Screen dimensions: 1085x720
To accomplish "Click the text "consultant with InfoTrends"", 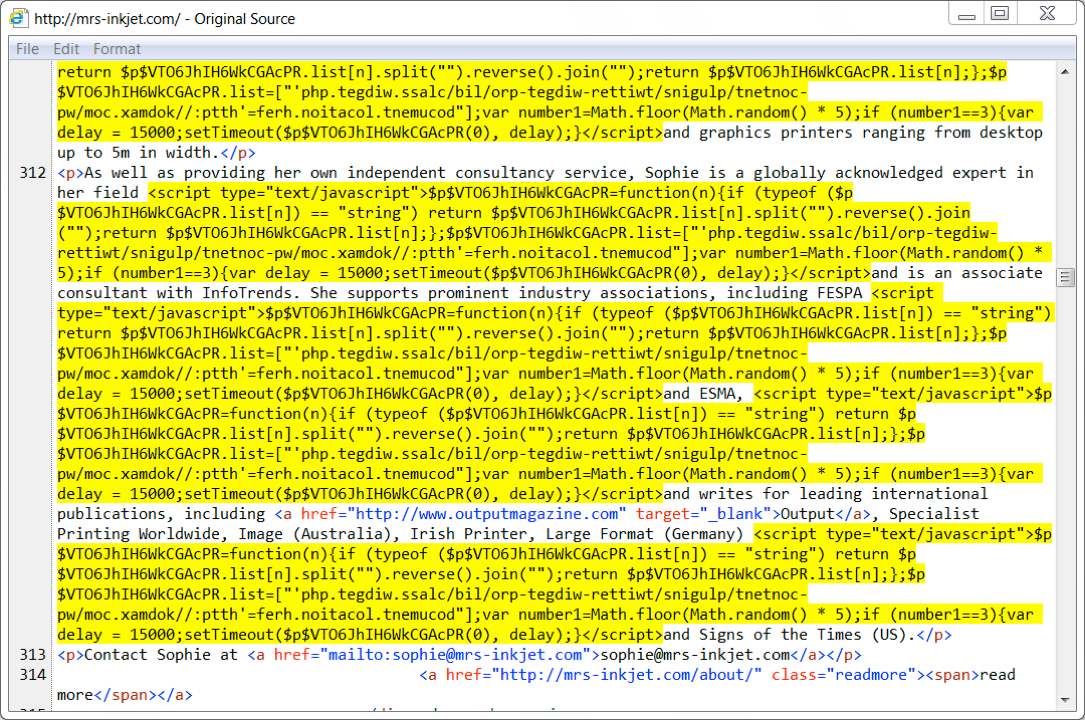I will click(179, 293).
